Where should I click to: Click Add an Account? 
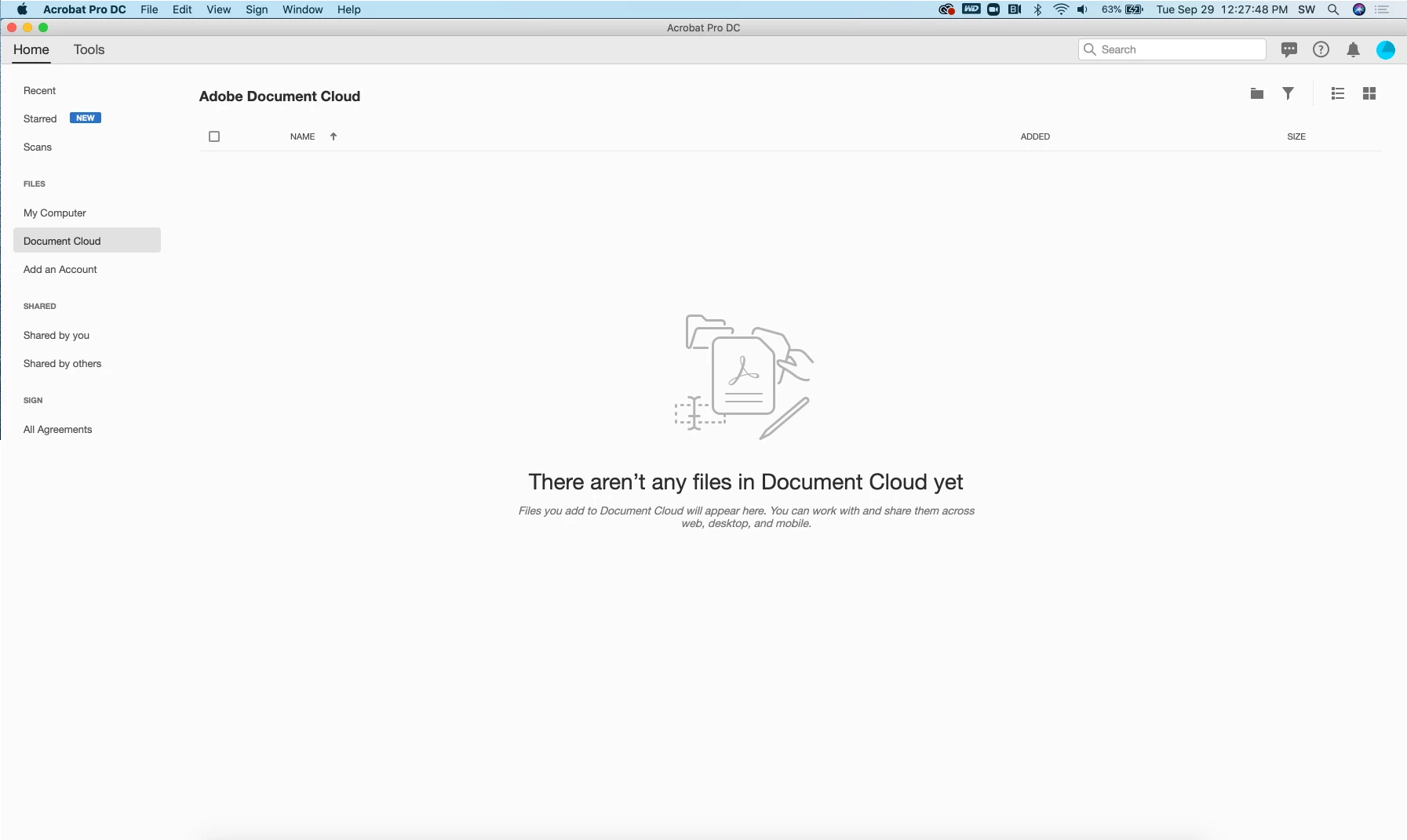coord(60,270)
